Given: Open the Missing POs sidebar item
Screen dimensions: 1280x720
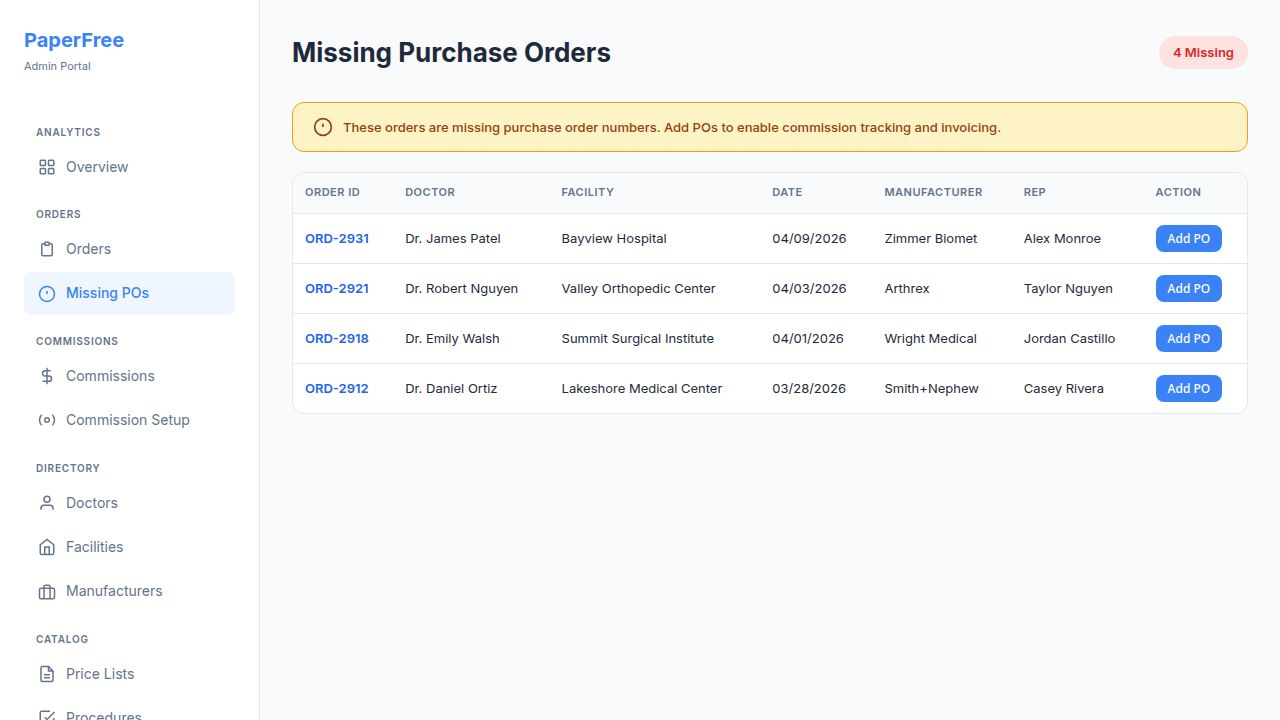Looking at the screenshot, I should [x=107, y=293].
